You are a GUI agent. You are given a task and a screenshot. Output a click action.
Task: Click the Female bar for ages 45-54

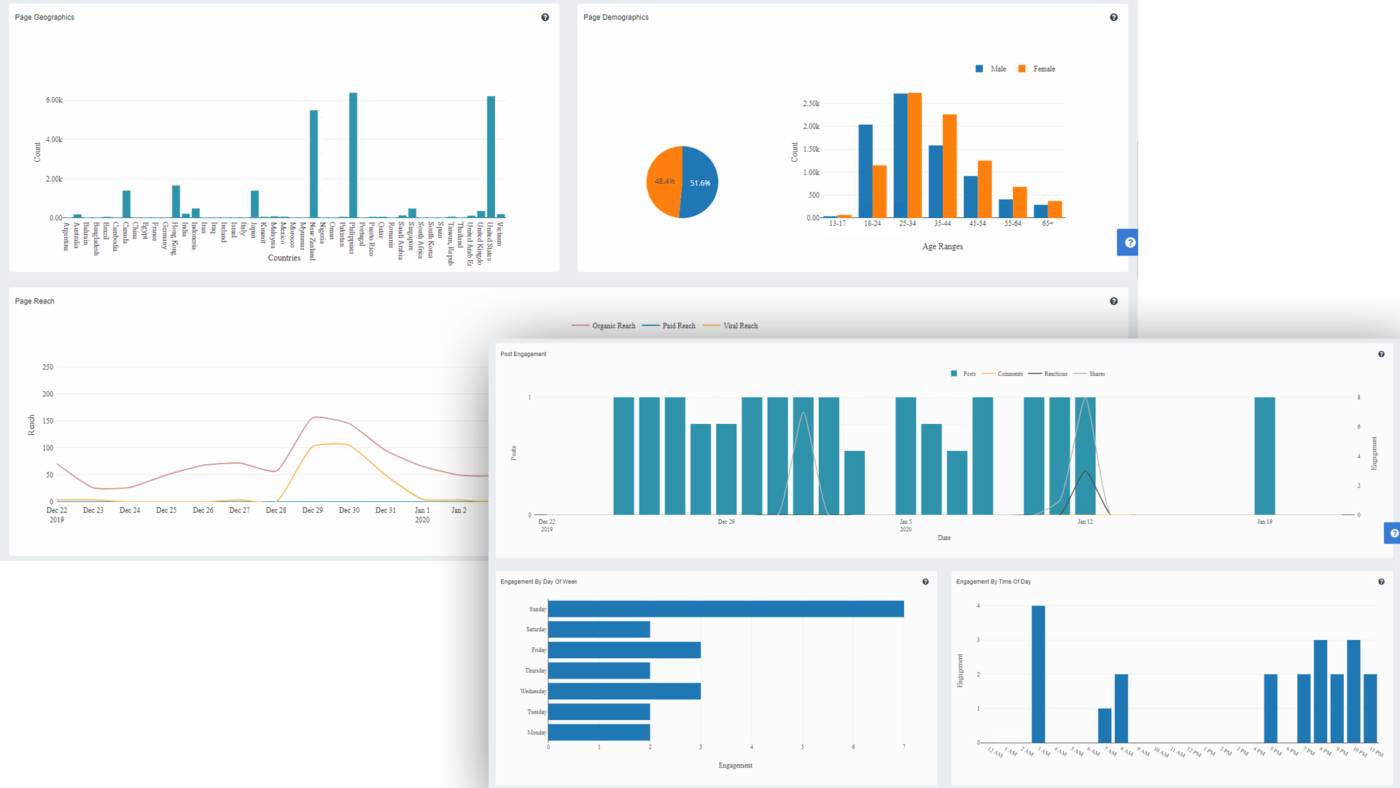[x=985, y=189]
